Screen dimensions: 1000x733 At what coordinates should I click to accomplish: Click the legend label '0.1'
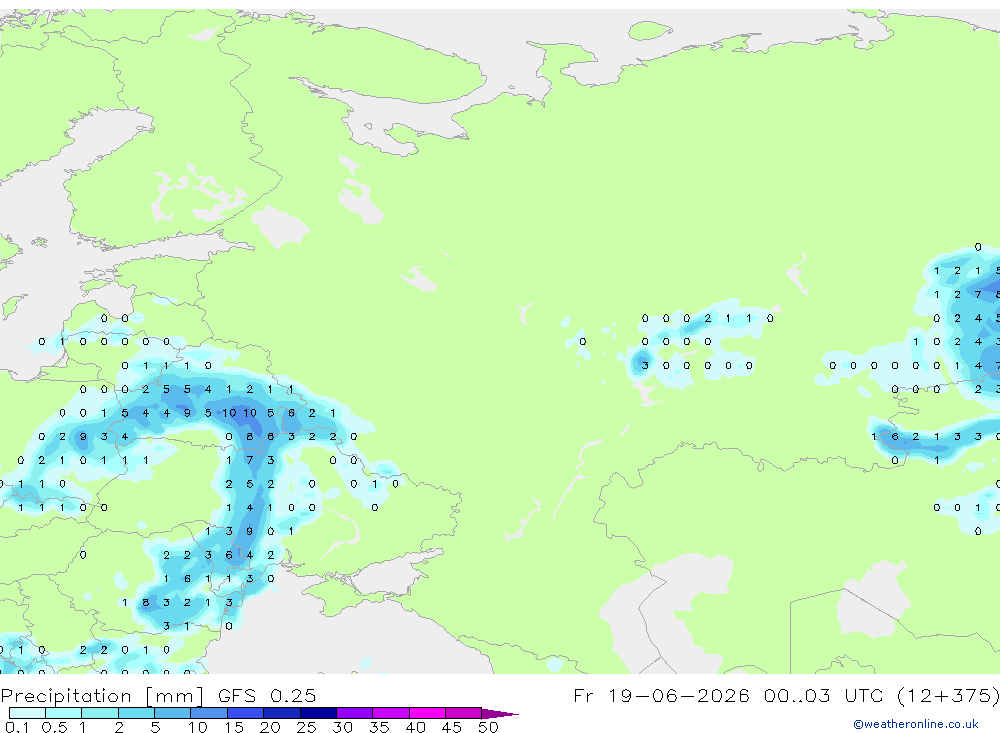(17, 727)
